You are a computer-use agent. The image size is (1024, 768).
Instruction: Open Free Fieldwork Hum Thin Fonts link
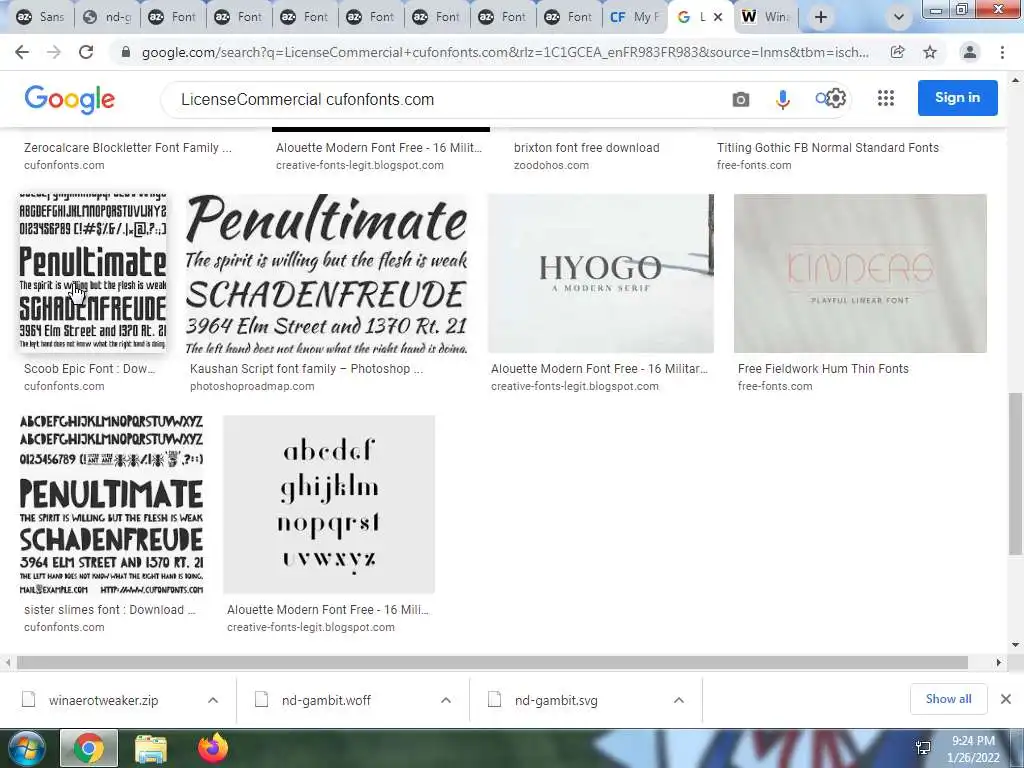click(823, 368)
